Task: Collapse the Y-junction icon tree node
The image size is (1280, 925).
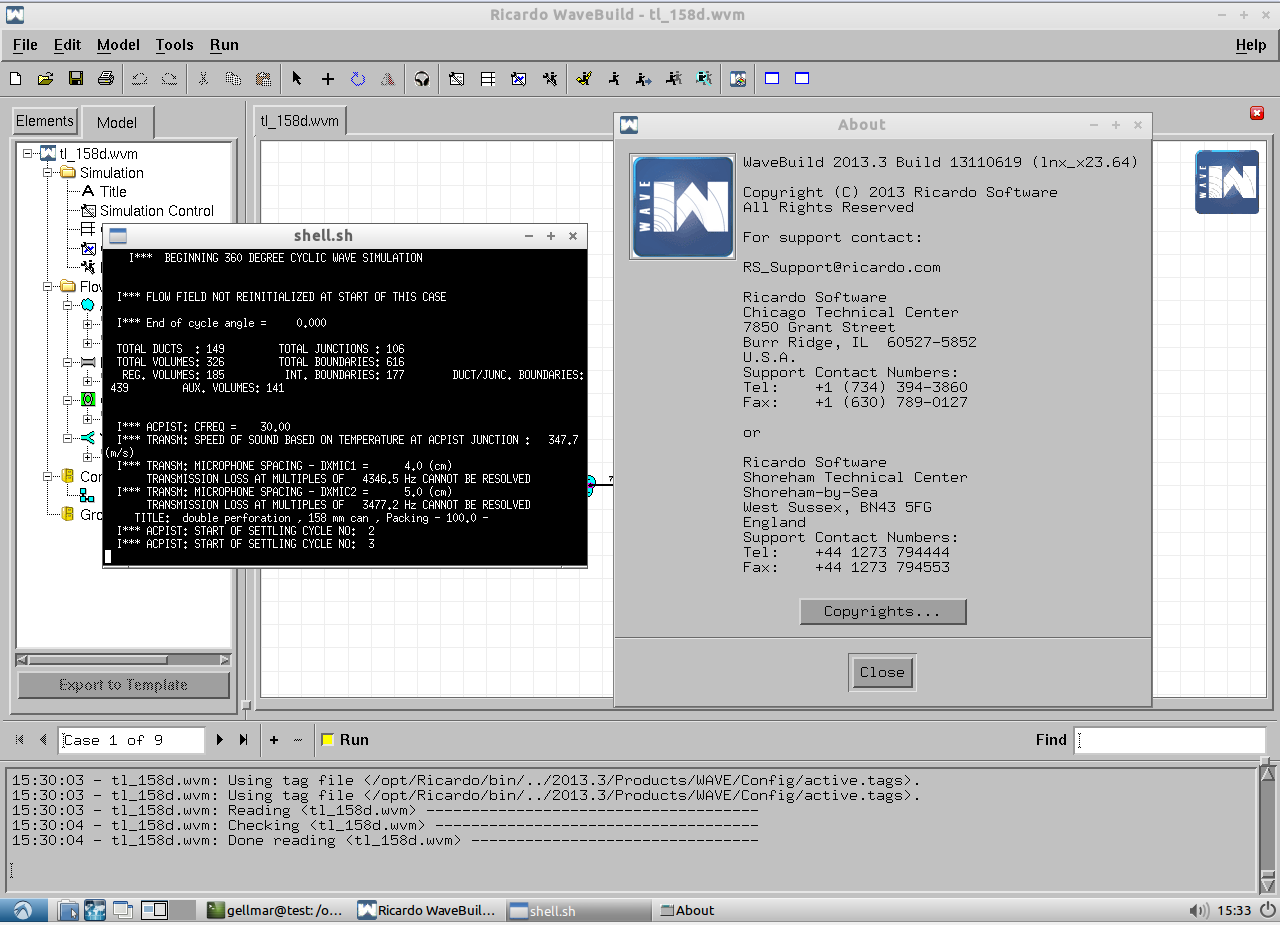Action: point(67,439)
